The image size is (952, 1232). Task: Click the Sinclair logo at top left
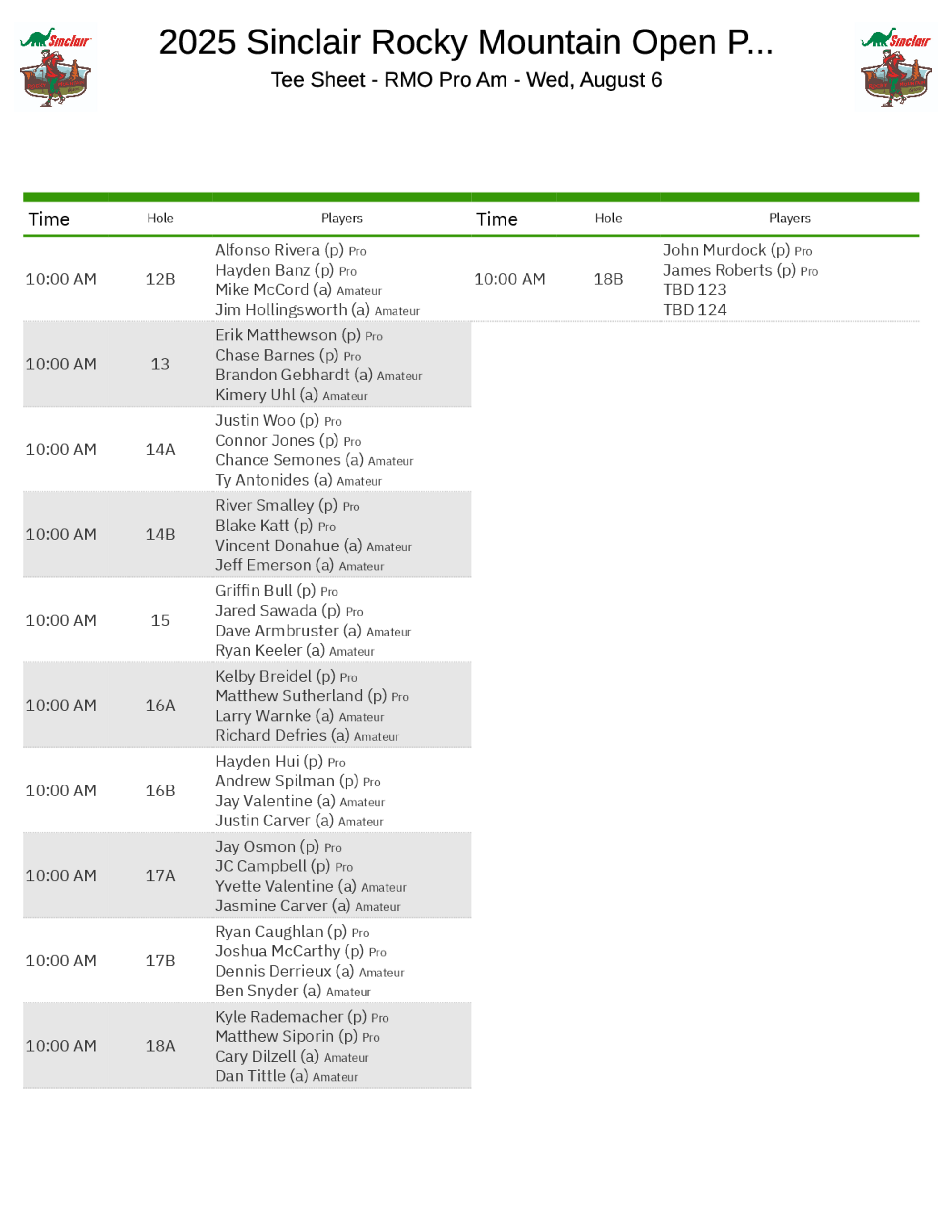pyautogui.click(x=55, y=67)
